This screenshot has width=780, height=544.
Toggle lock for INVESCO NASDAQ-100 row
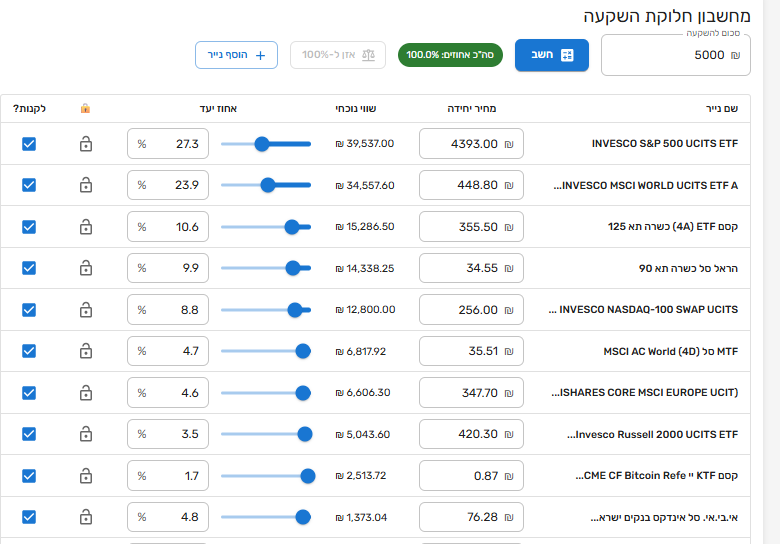[85, 310]
